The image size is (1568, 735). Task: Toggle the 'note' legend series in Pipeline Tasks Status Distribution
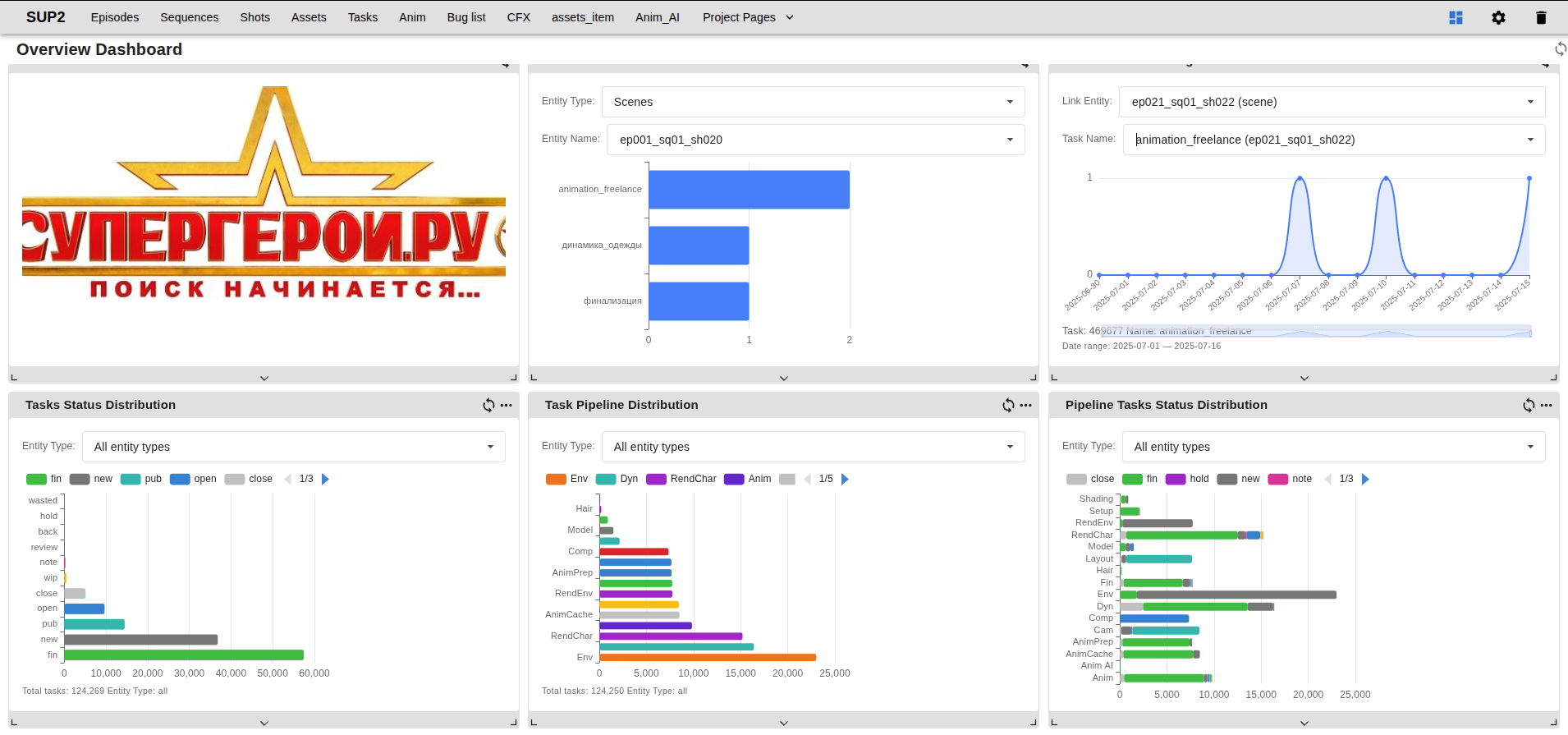(x=1291, y=479)
